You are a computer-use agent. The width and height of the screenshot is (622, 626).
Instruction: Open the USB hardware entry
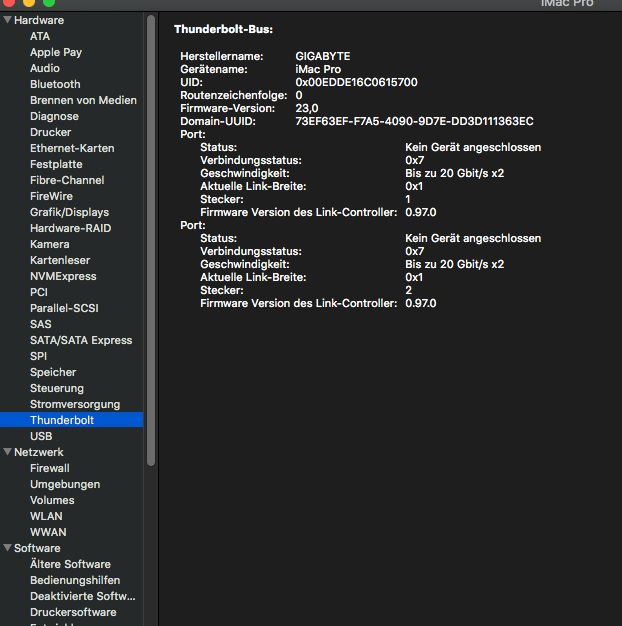point(41,436)
